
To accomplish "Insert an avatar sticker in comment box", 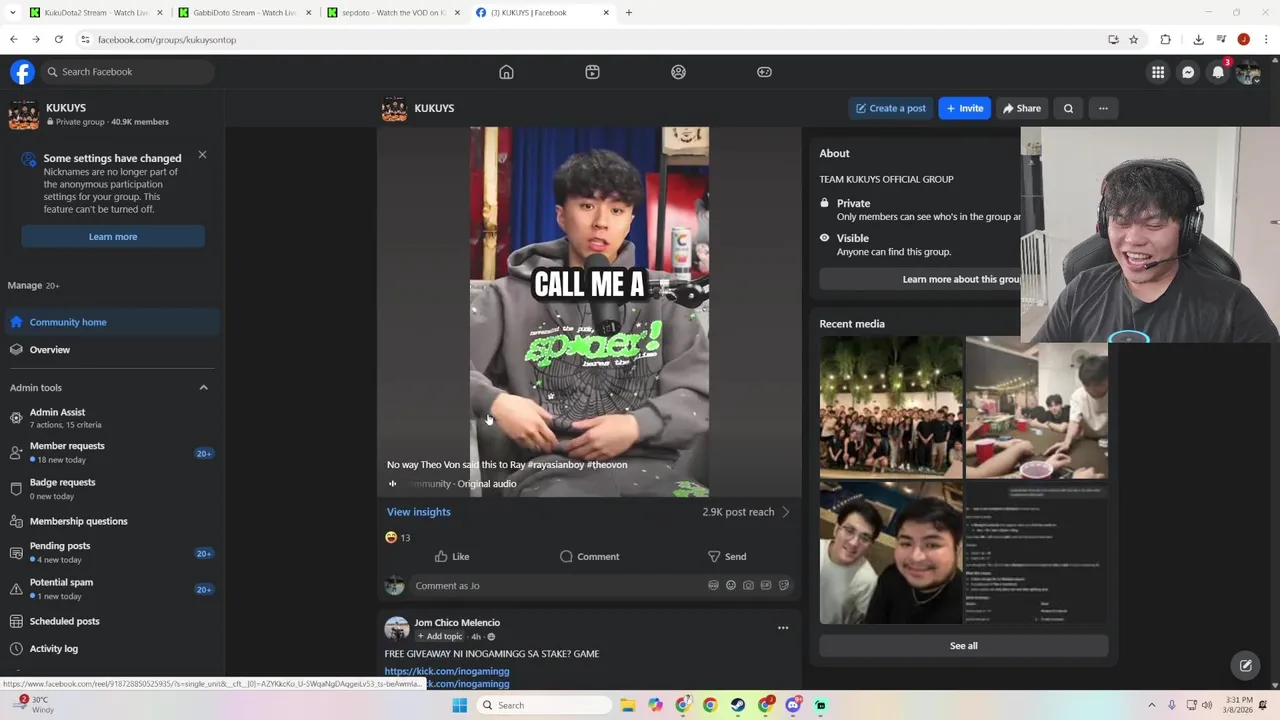I will tap(713, 585).
